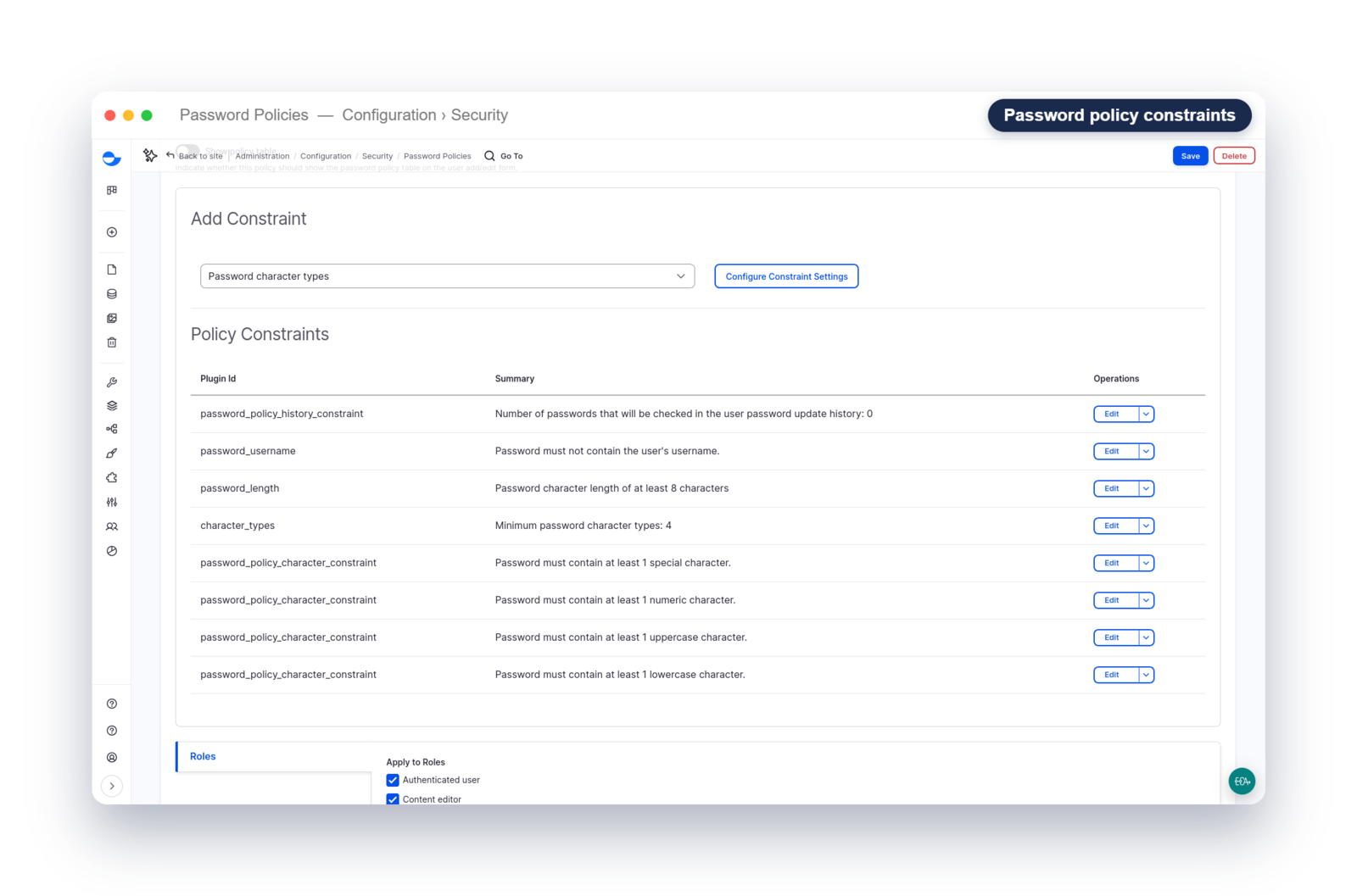Click 'Password character length of at least 8 characters'
The width and height of the screenshot is (1357, 896).
point(611,488)
